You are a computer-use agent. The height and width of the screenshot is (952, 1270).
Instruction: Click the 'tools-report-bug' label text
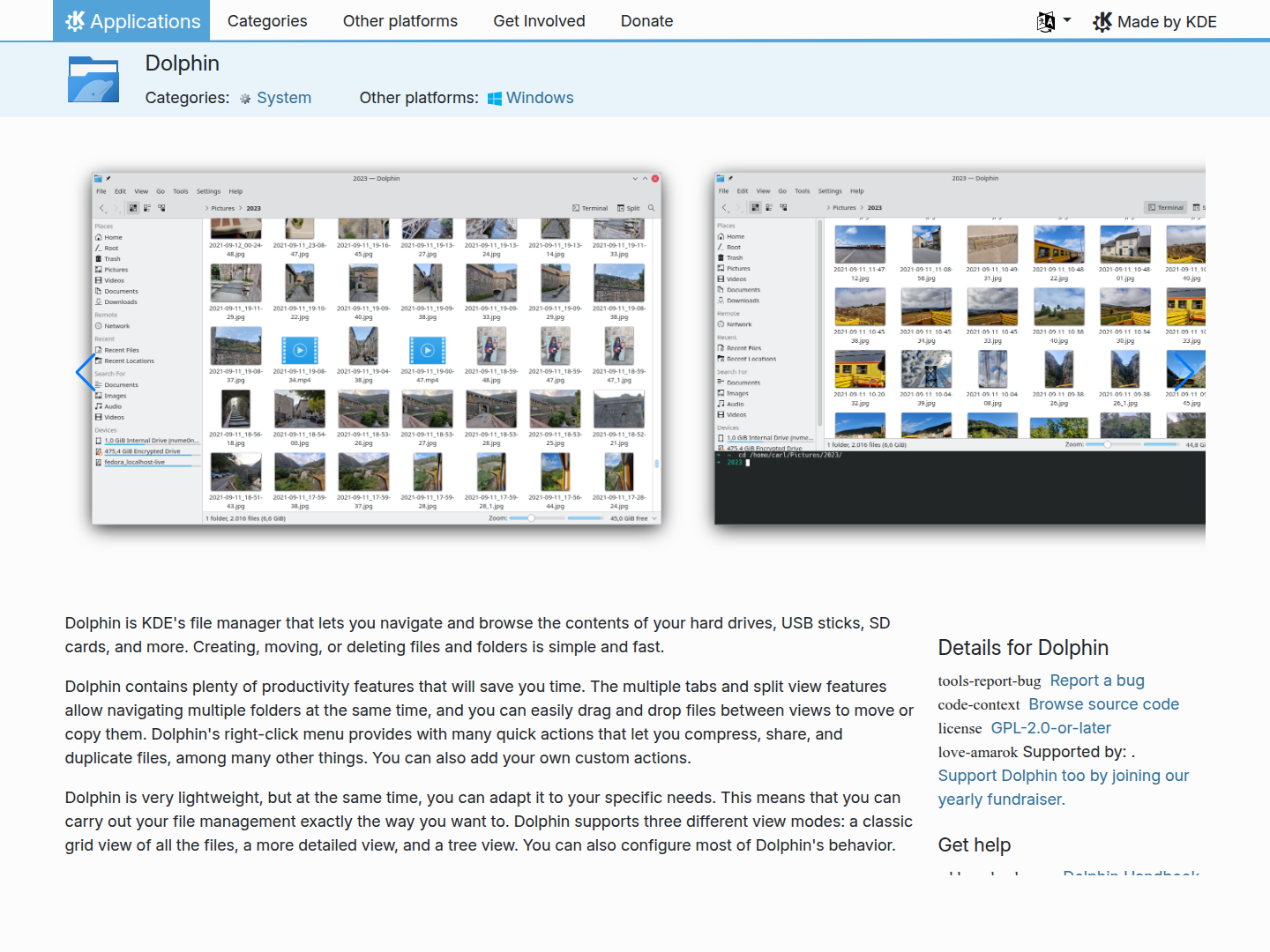point(990,681)
